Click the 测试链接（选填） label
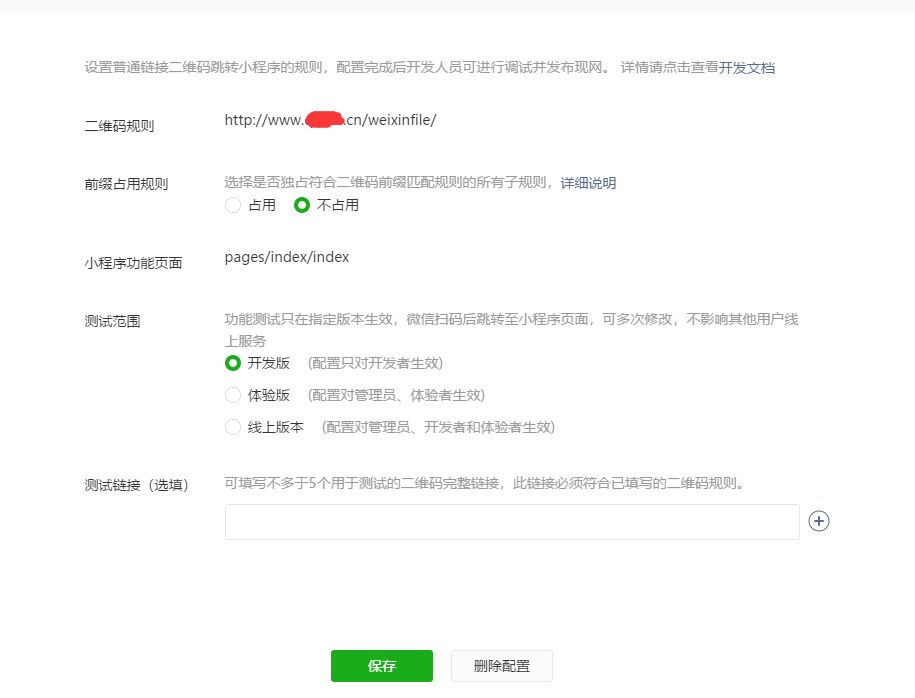This screenshot has height=698, width=915. 137,485
